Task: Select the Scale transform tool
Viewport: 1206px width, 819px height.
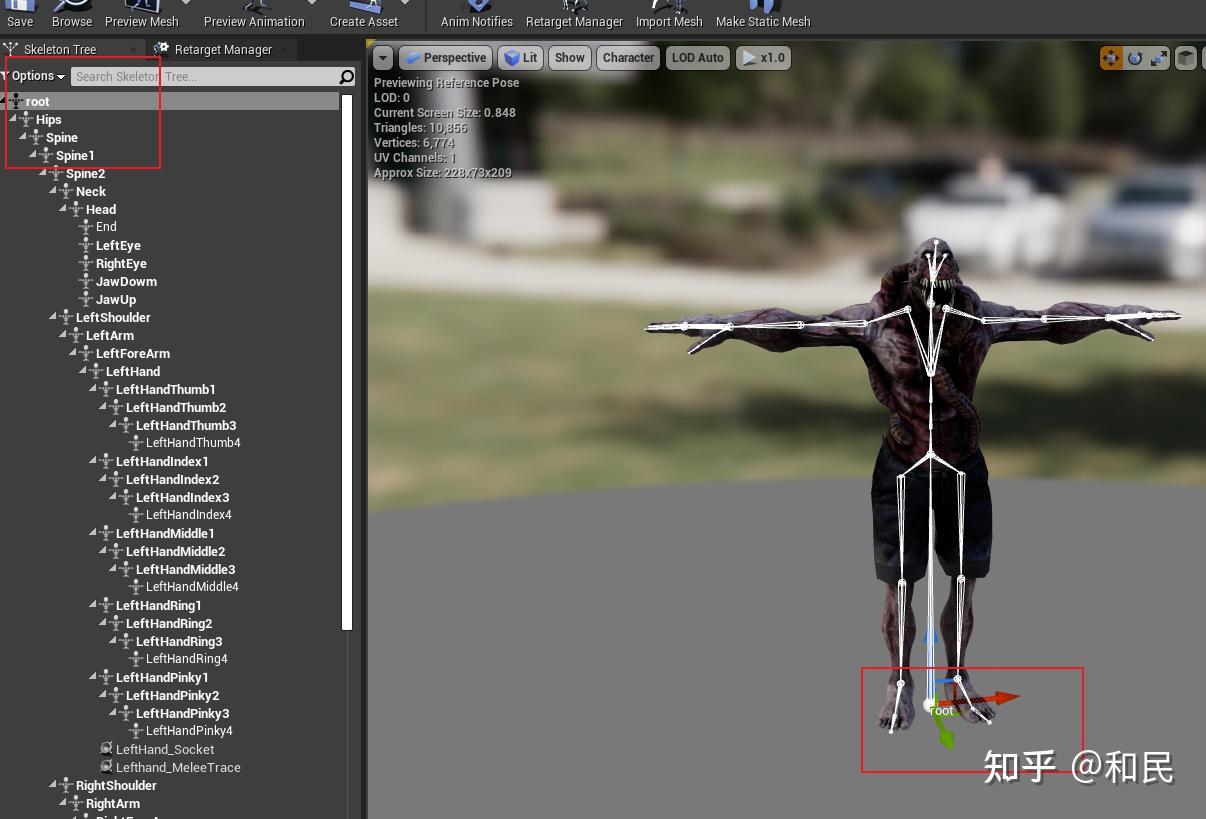Action: coord(1159,58)
